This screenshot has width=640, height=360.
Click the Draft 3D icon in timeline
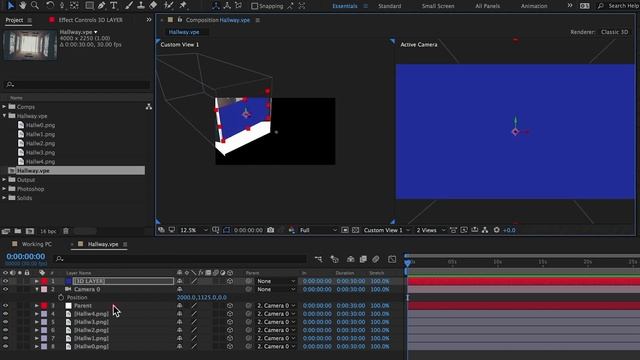coord(335,259)
